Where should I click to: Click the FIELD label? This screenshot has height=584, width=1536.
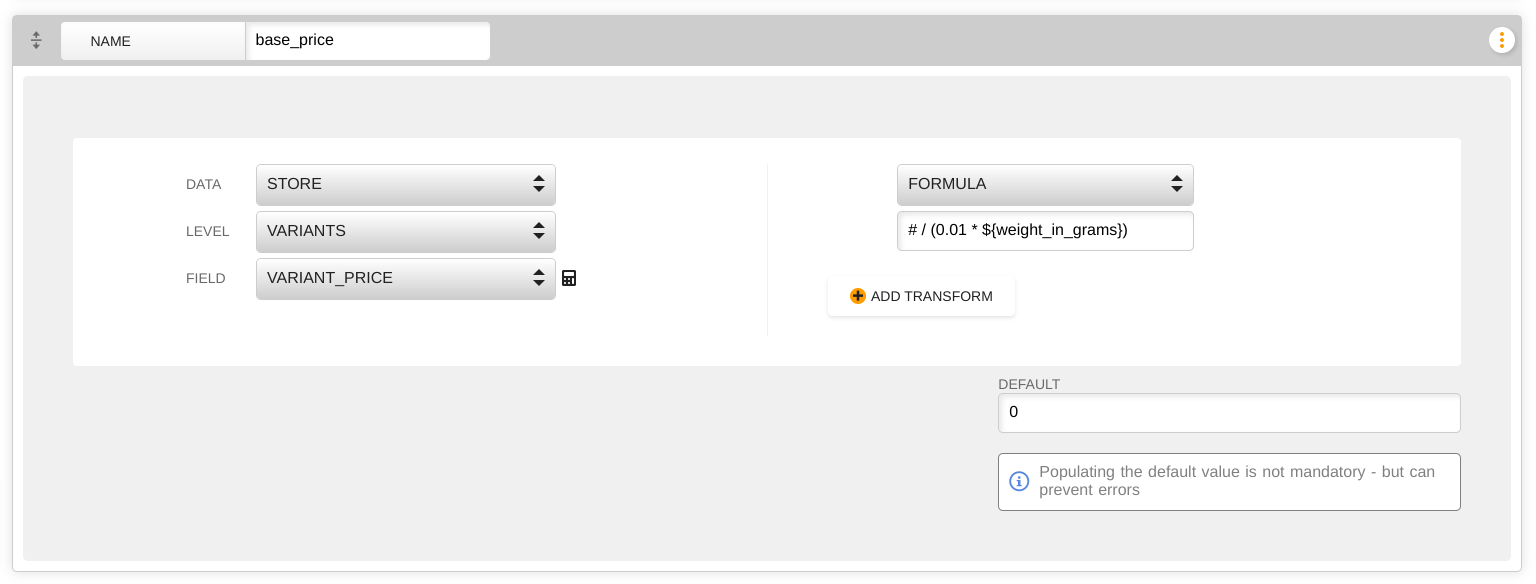click(x=206, y=278)
